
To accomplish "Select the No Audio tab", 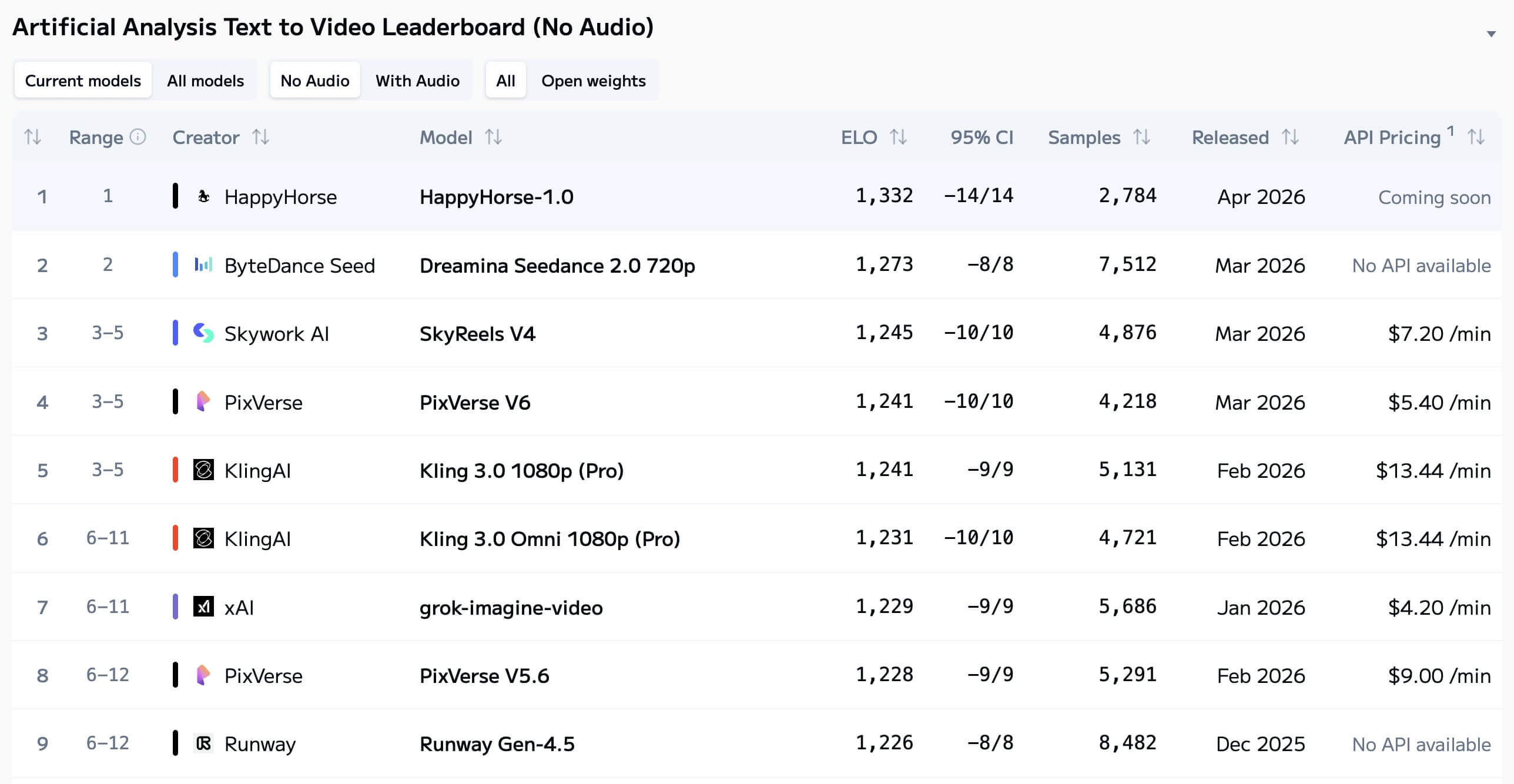I will 315,81.
